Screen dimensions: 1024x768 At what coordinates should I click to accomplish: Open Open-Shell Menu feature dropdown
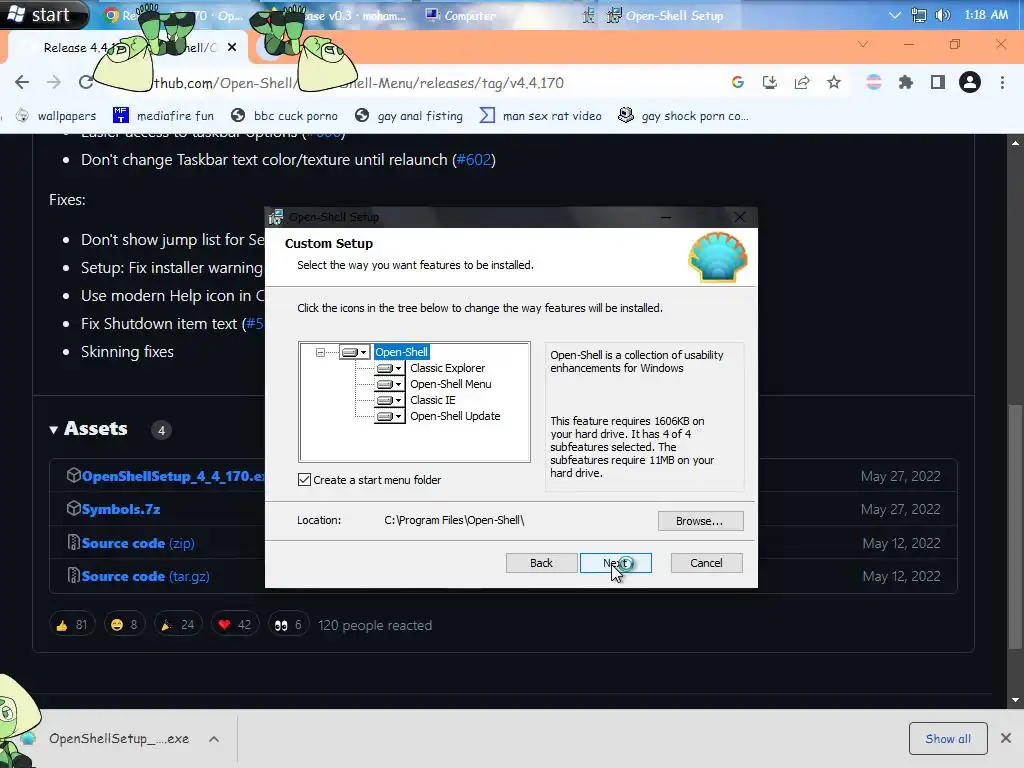(390, 384)
